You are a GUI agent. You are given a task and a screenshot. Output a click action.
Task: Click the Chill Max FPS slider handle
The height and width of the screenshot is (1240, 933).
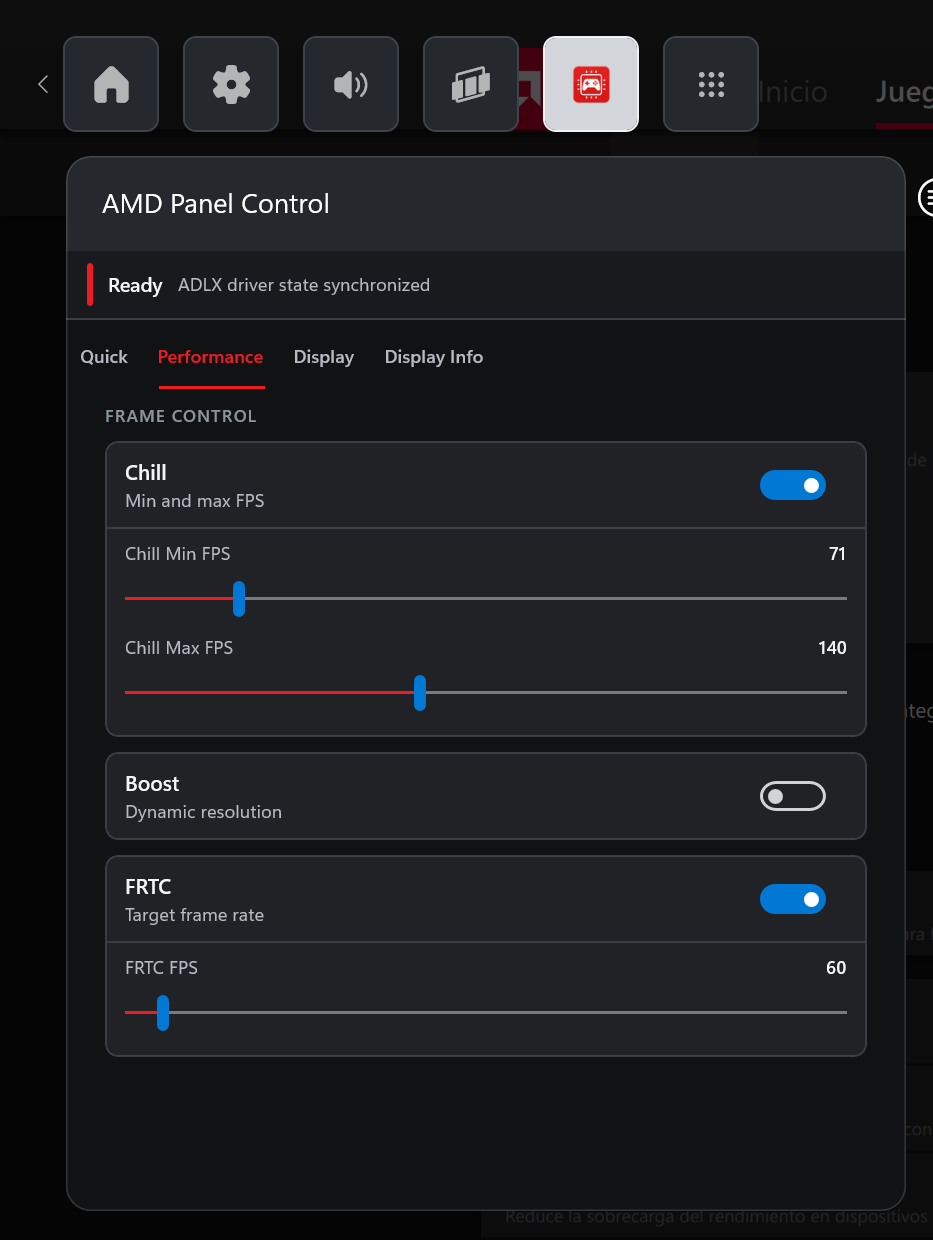[x=420, y=692]
